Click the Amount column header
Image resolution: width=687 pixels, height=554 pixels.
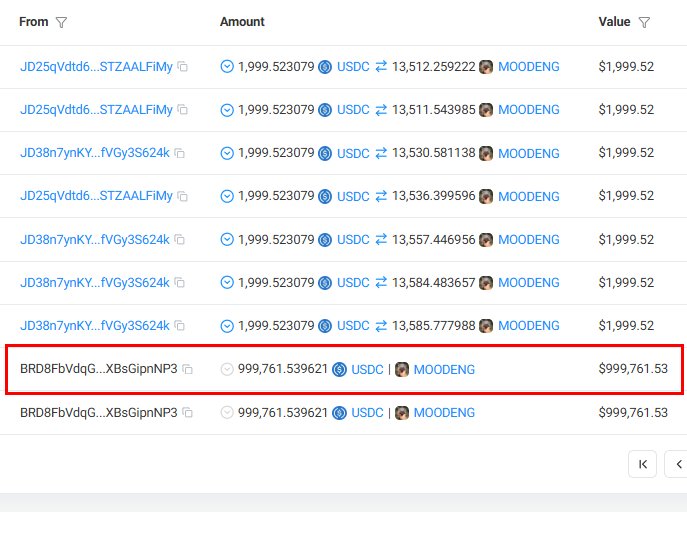pyautogui.click(x=242, y=22)
